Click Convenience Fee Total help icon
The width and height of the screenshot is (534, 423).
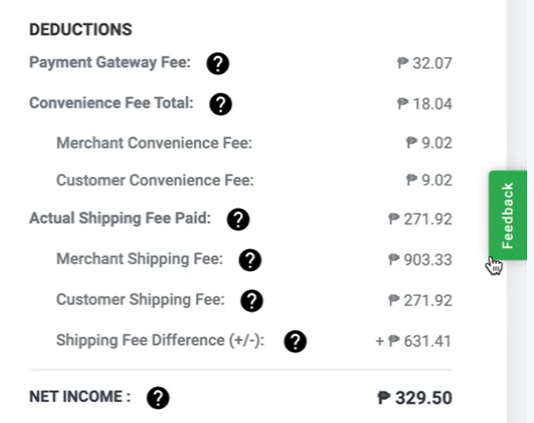[221, 104]
